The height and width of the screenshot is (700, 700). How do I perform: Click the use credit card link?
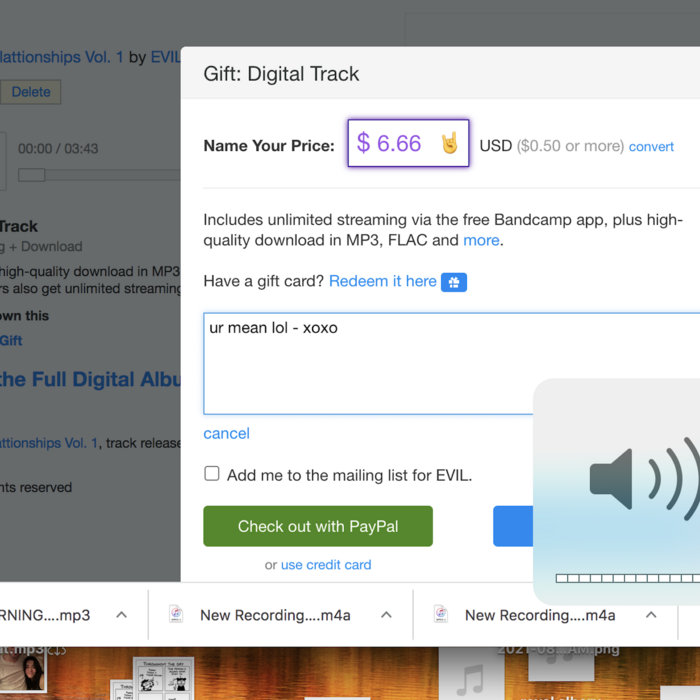[x=325, y=565]
